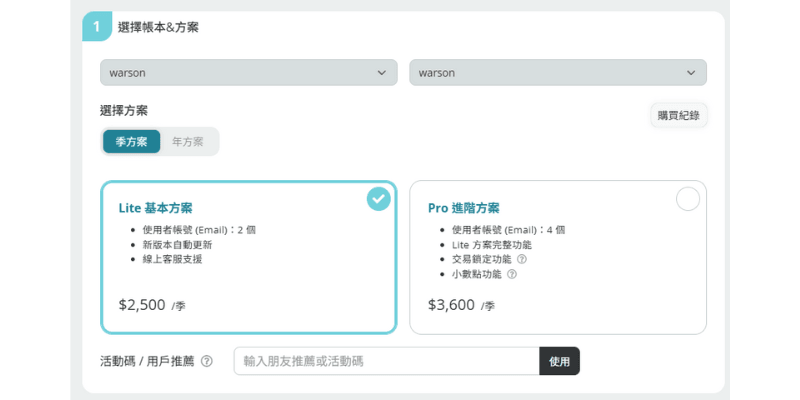Click the help icon next to 活動碼 / 用戶推薦
Image resolution: width=800 pixels, height=400 pixels.
(207, 361)
